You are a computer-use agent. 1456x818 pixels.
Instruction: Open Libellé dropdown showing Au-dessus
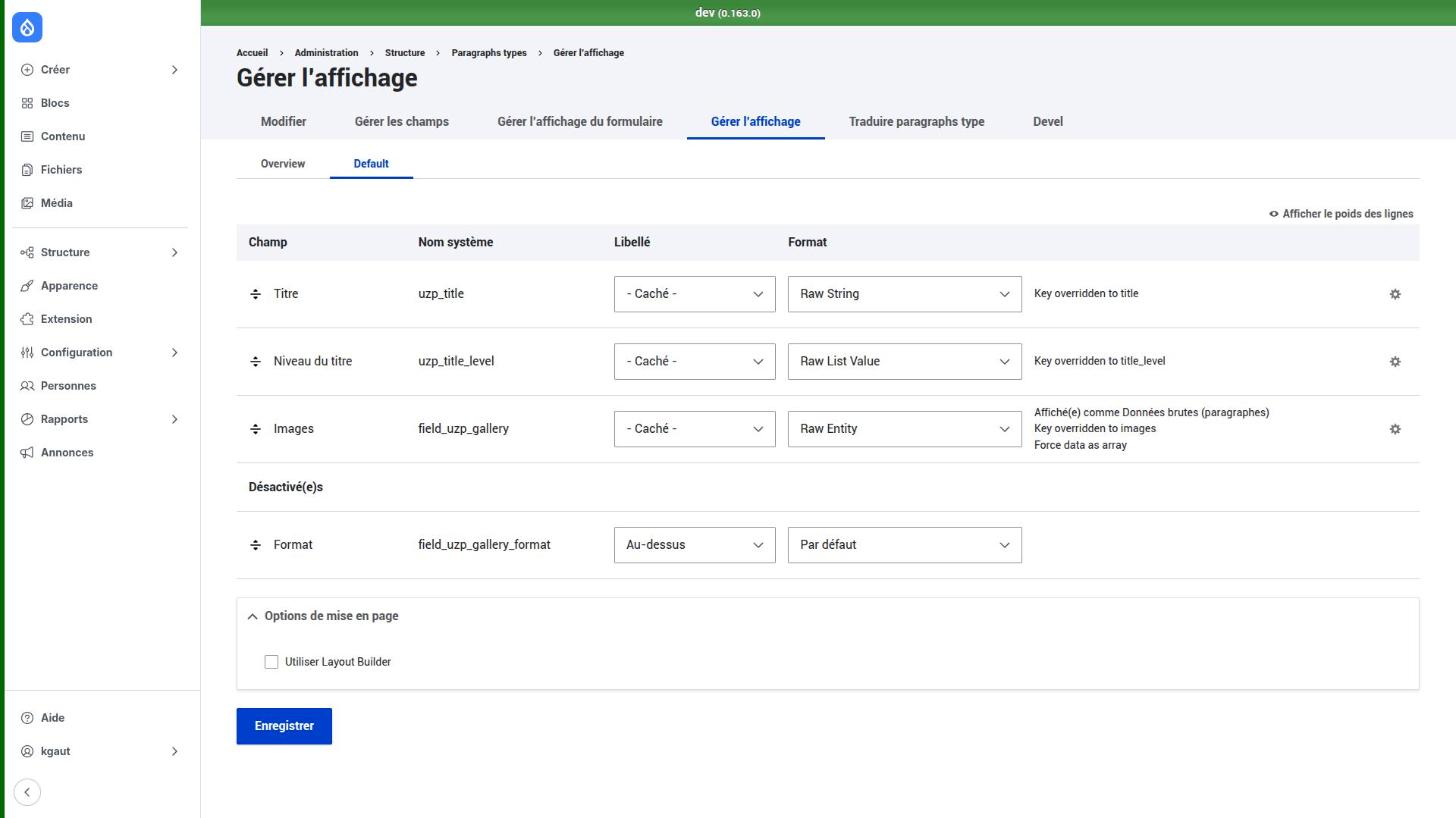pos(694,545)
